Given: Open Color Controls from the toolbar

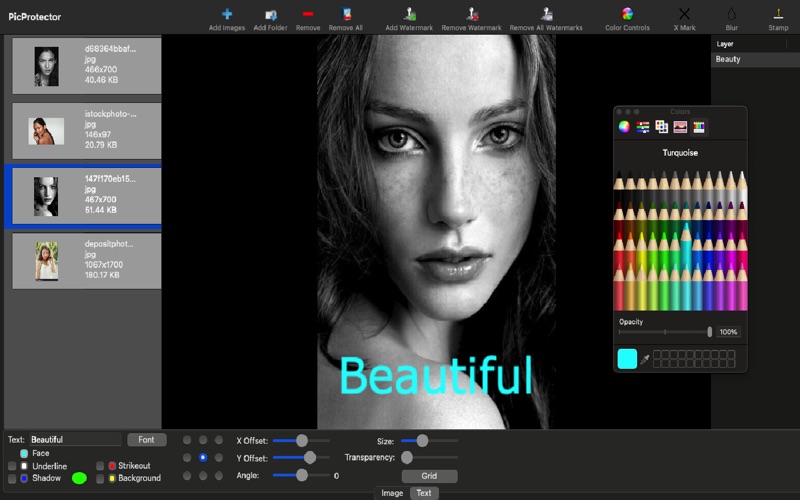Looking at the screenshot, I should click(627, 14).
